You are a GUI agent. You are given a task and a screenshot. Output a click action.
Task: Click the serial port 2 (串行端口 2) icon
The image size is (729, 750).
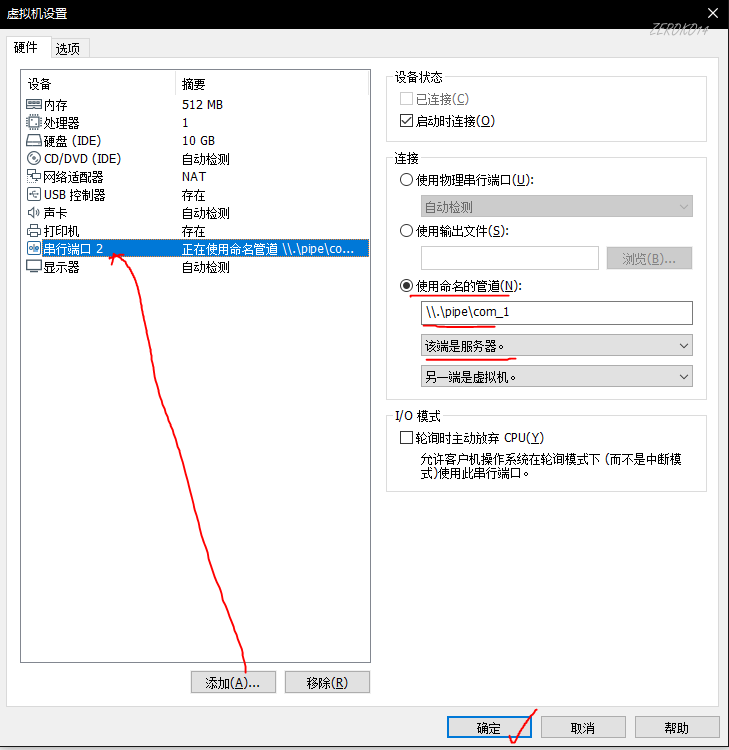click(x=33, y=248)
